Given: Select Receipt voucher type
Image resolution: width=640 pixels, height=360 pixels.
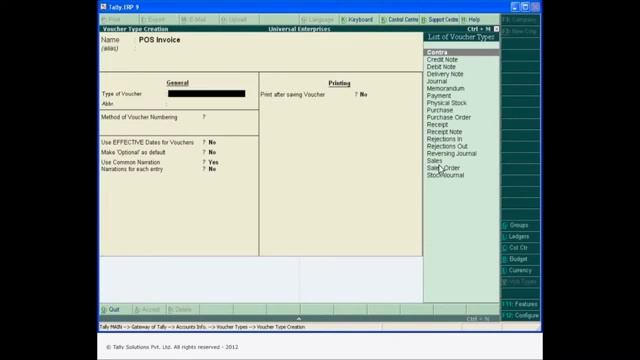Looking at the screenshot, I should coord(437,124).
